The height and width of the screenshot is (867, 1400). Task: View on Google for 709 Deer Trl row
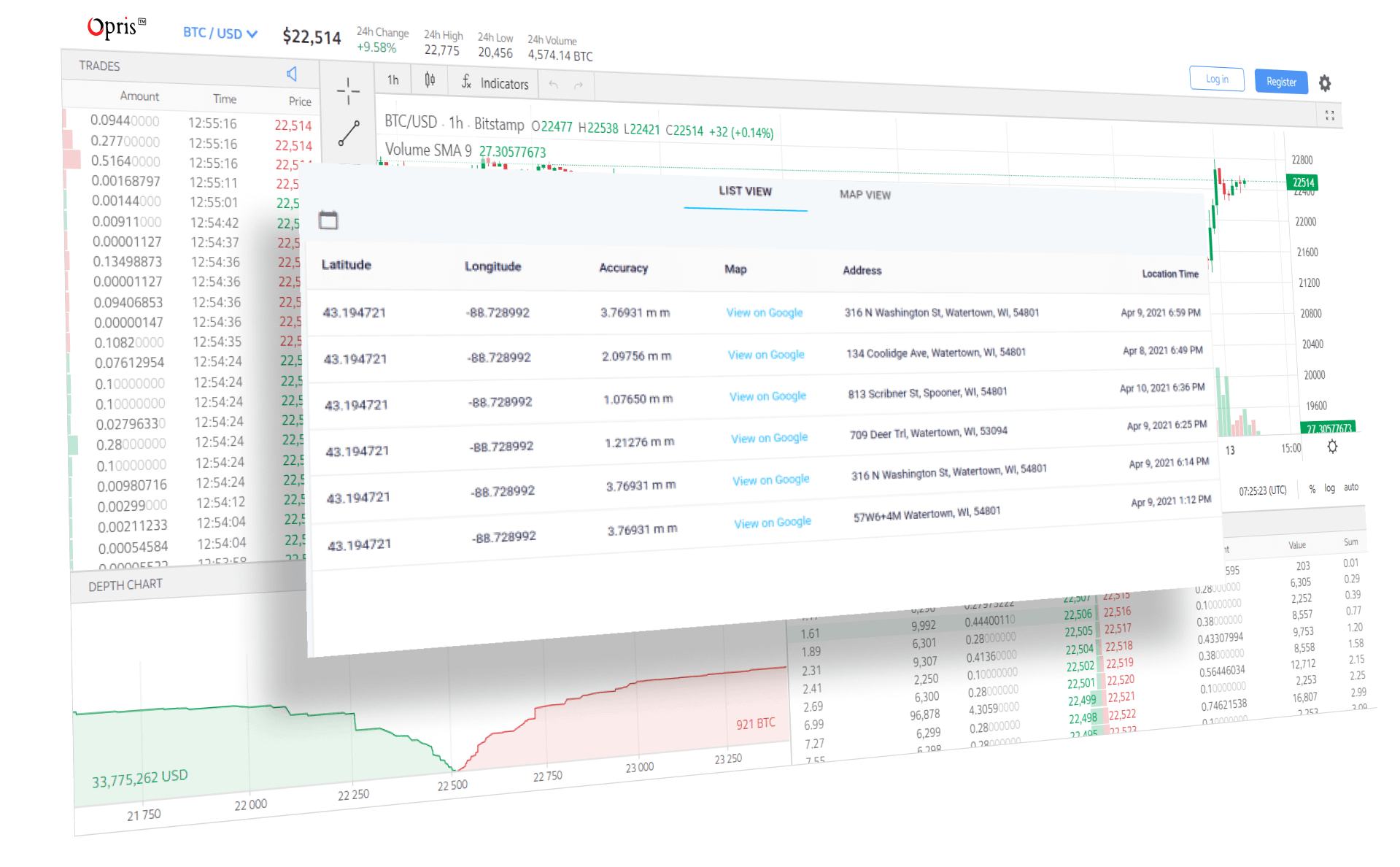pos(770,438)
